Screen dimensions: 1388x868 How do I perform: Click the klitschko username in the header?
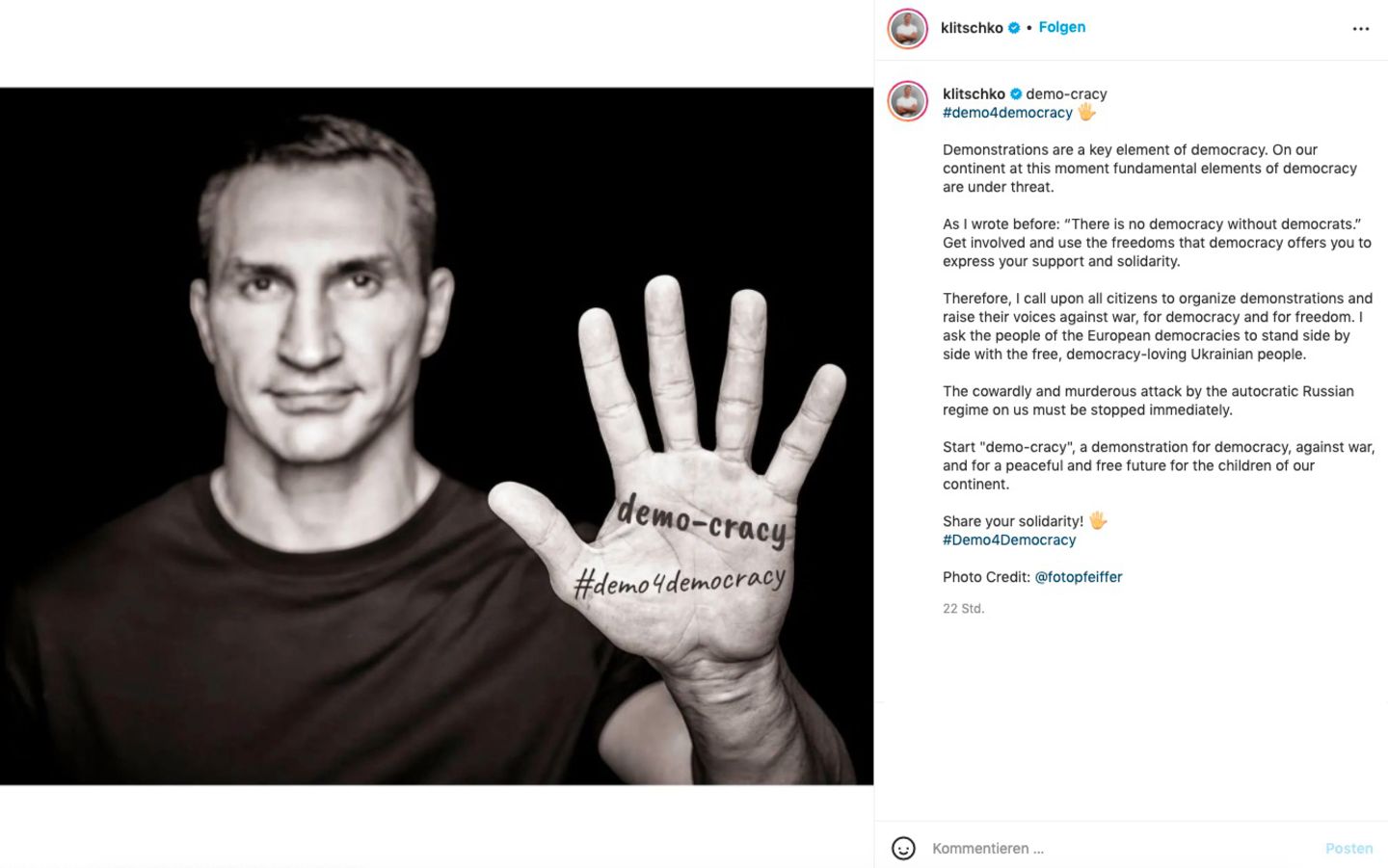[x=972, y=28]
